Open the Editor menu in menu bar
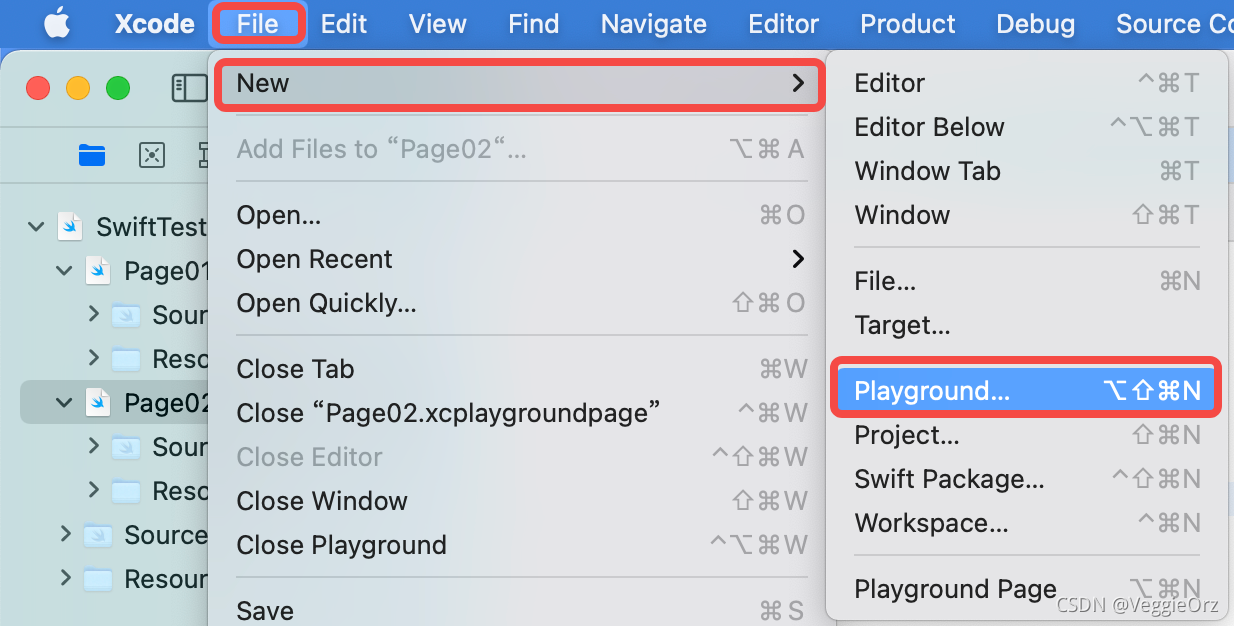This screenshot has width=1234, height=626. pos(784,24)
